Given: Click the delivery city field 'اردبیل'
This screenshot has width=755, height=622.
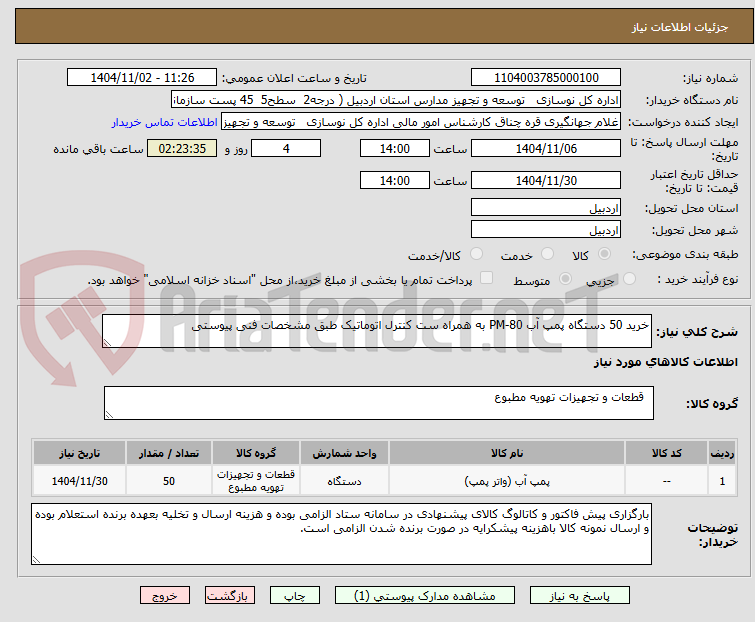Looking at the screenshot, I should tap(546, 230).
